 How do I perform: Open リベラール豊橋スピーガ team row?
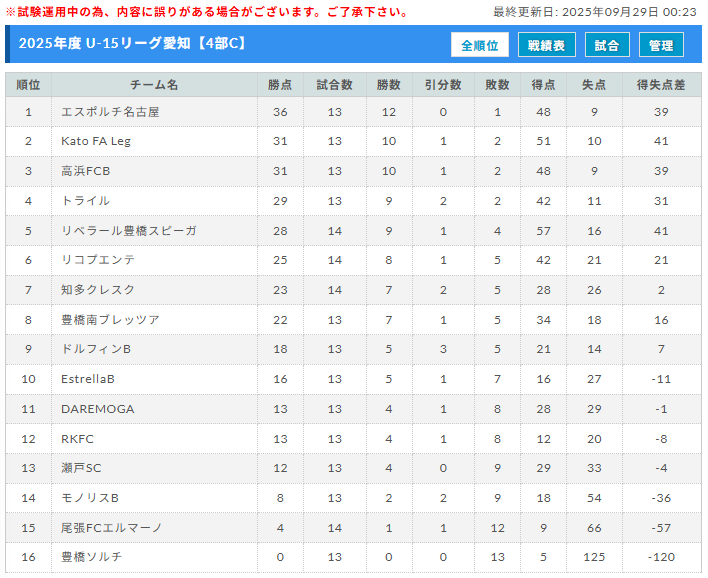coord(129,231)
